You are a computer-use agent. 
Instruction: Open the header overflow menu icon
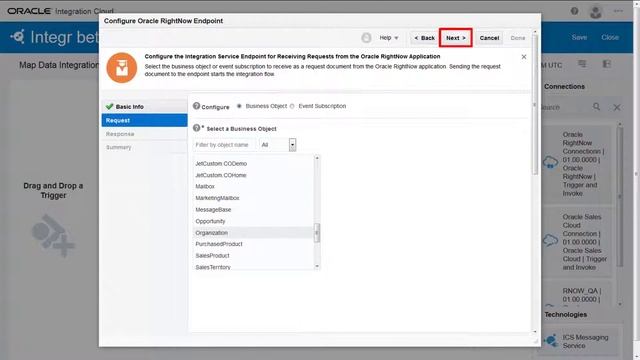[618, 11]
